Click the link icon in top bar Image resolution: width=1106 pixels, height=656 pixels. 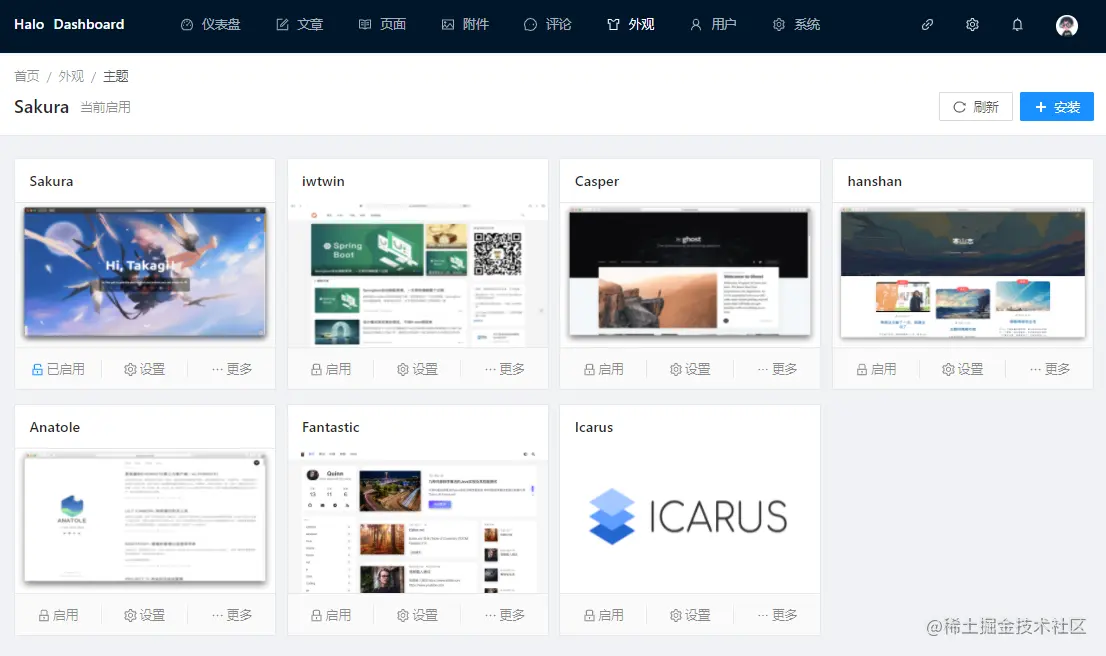click(x=928, y=25)
